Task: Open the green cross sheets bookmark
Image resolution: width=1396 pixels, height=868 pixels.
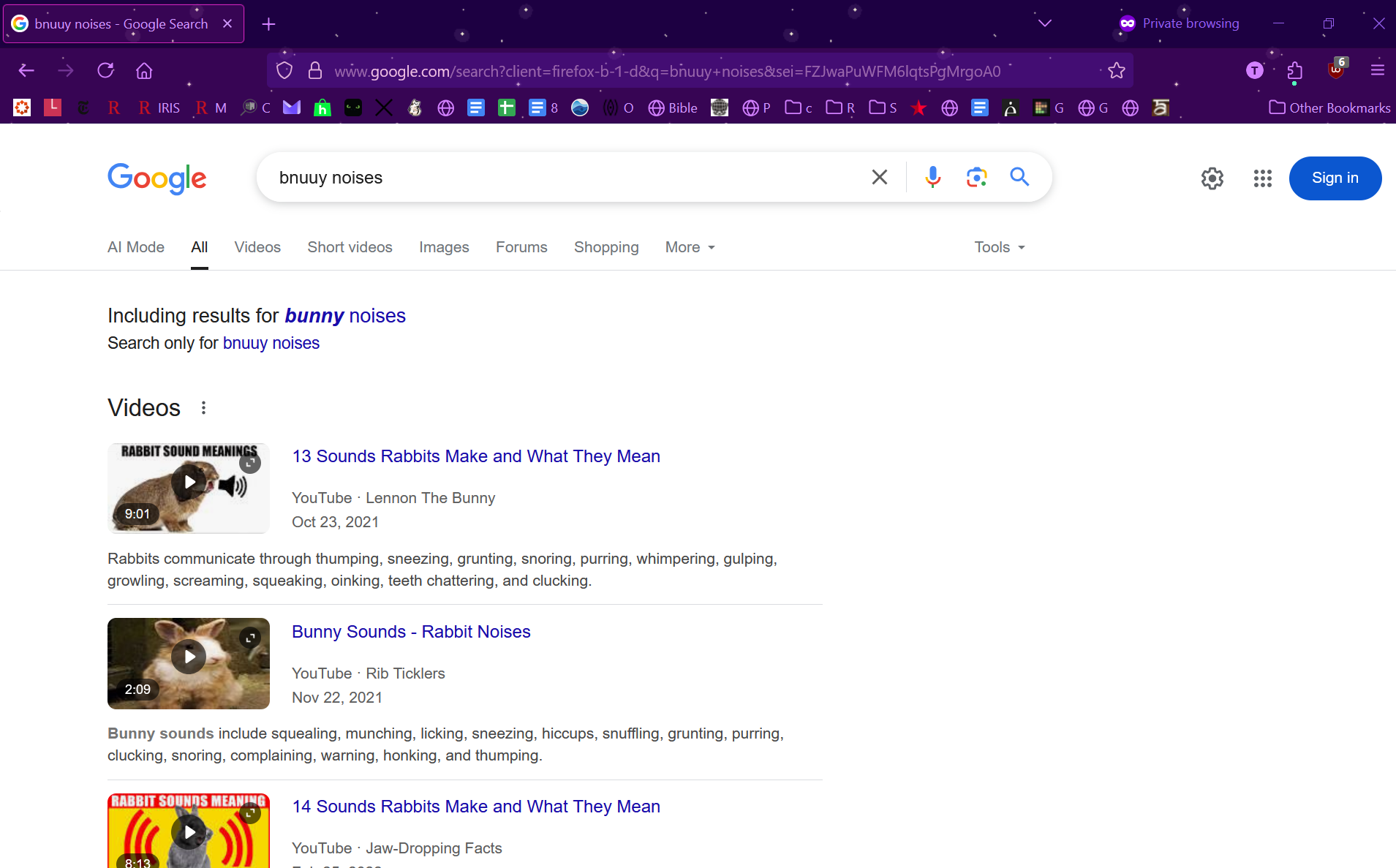Action: pos(507,107)
